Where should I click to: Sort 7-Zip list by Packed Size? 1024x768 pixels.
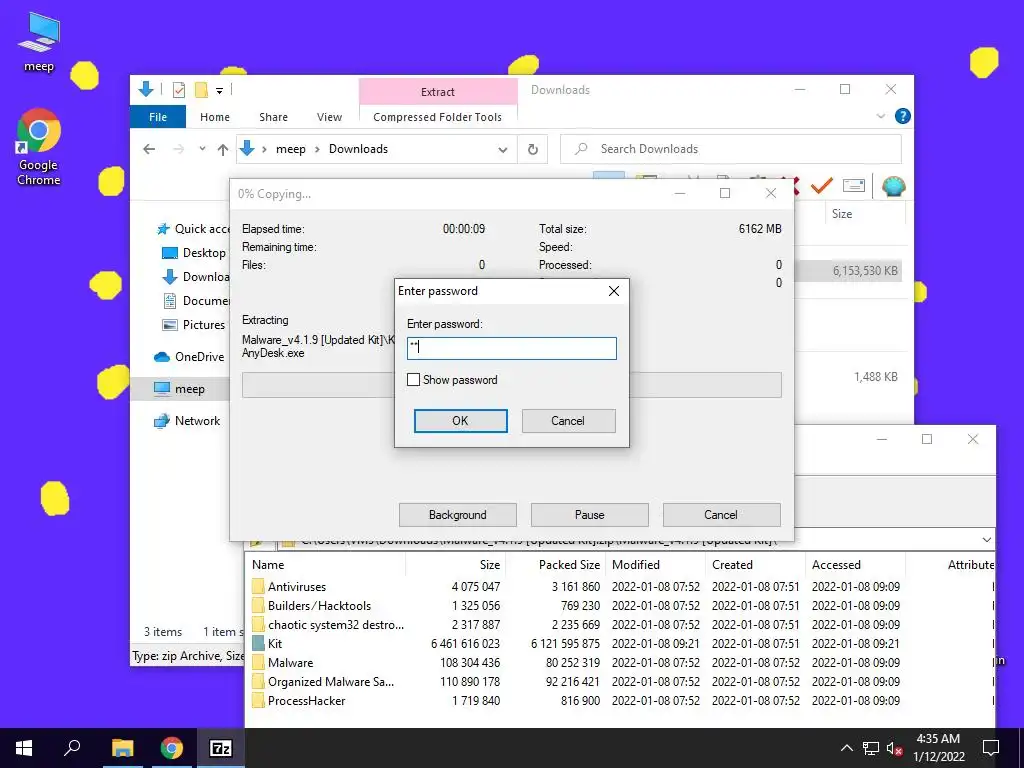point(556,565)
